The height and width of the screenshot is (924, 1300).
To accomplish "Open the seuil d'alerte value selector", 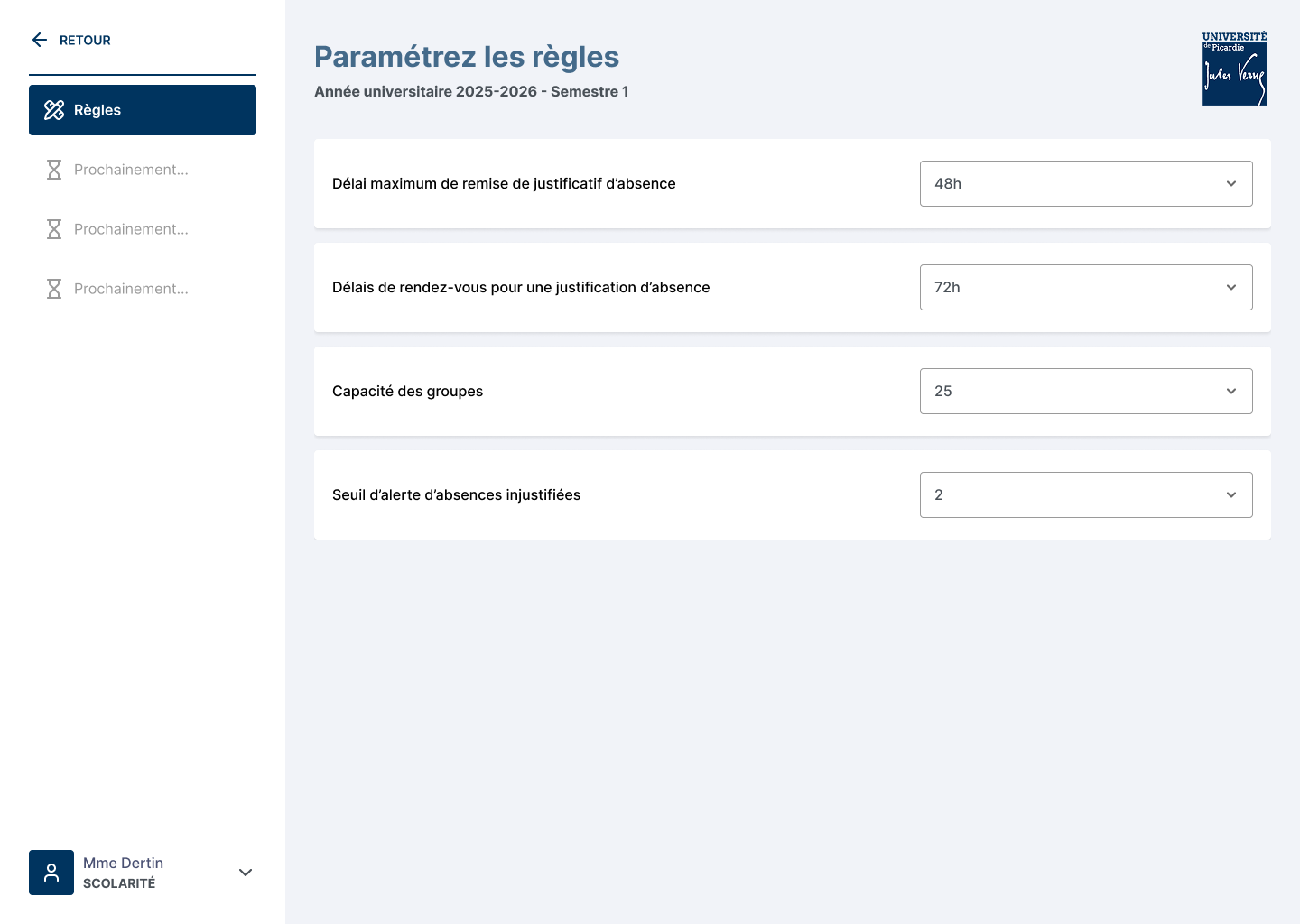I will pos(1086,494).
